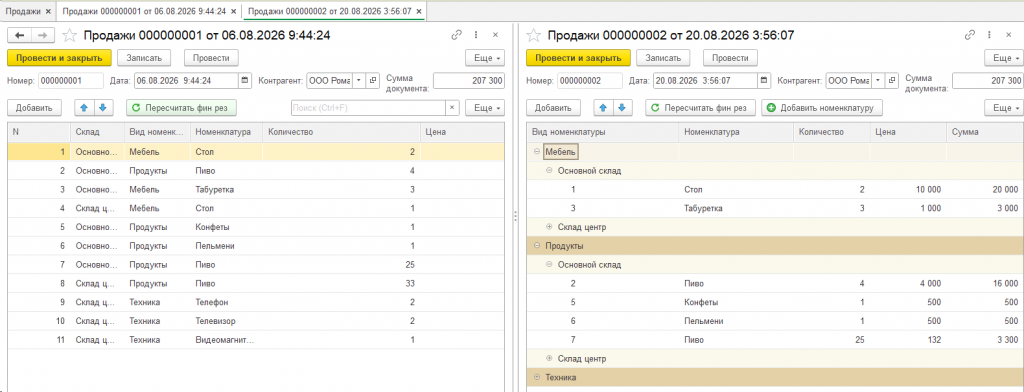Close the document 000000001 form with X
Viewport: 1024px width, 392px height.
coord(495,35)
